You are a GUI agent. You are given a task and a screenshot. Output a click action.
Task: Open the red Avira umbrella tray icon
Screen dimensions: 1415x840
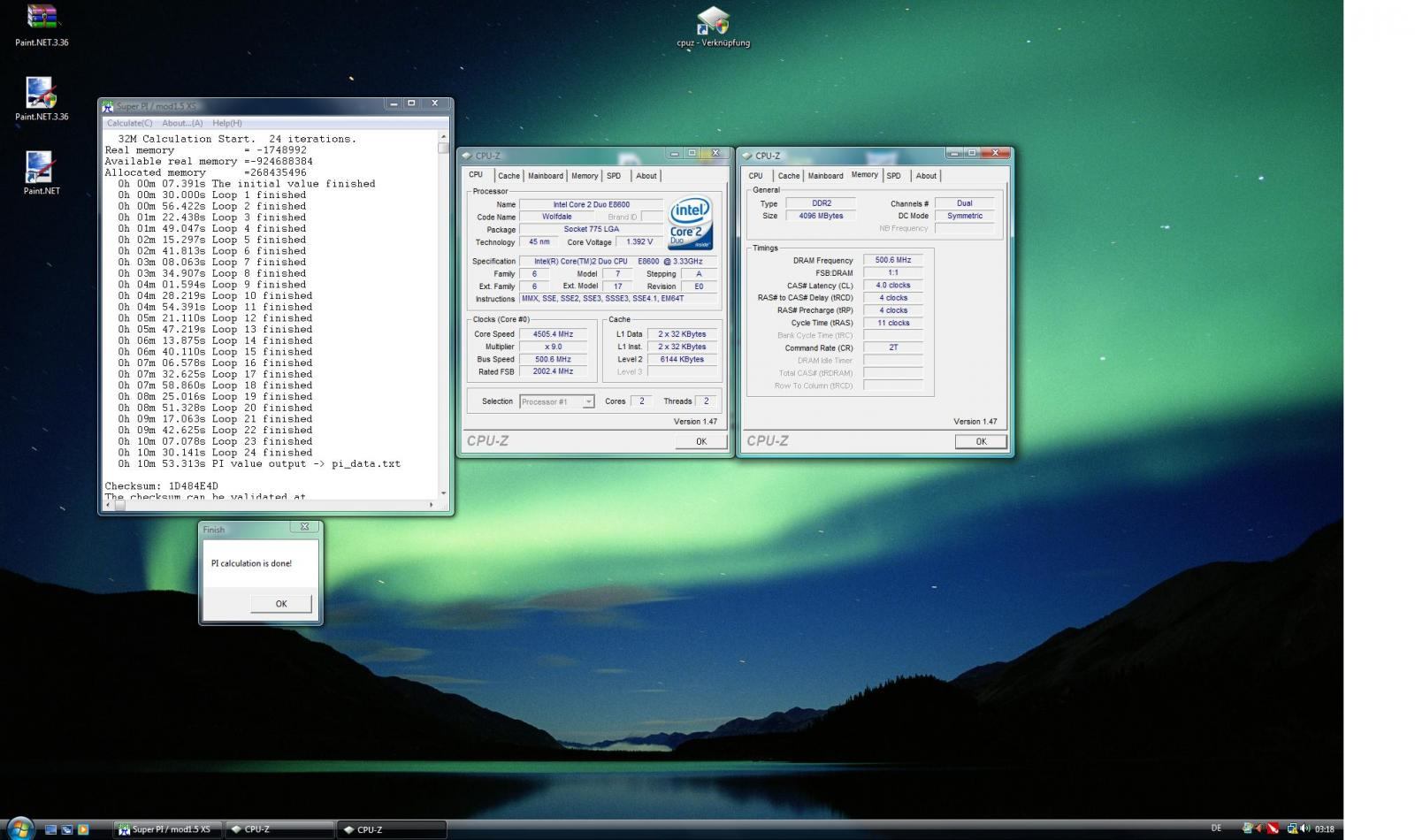(x=1273, y=829)
